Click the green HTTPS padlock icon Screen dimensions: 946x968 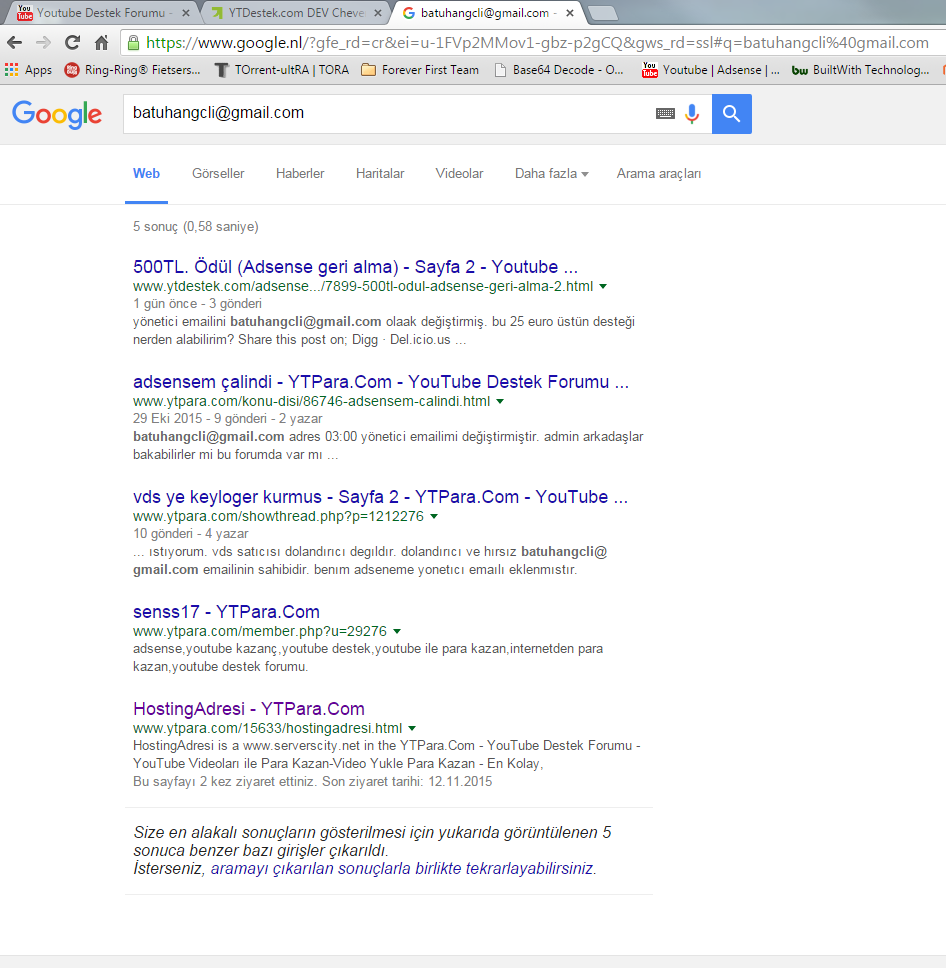[133, 43]
